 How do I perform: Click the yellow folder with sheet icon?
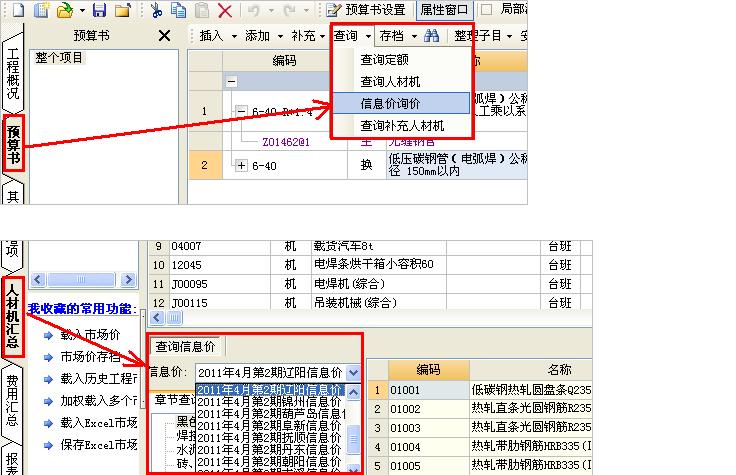tap(123, 10)
